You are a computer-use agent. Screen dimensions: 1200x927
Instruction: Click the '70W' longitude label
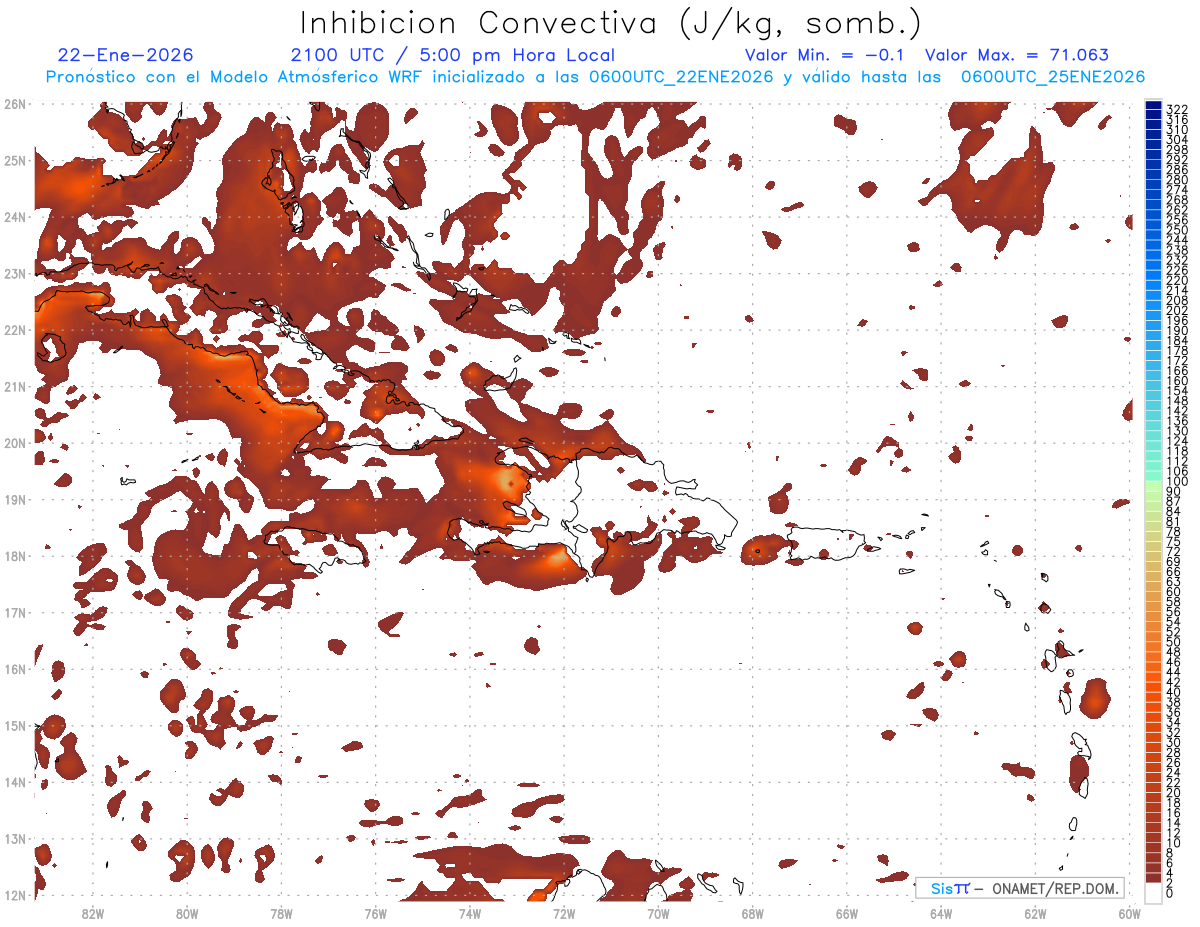pos(658,913)
